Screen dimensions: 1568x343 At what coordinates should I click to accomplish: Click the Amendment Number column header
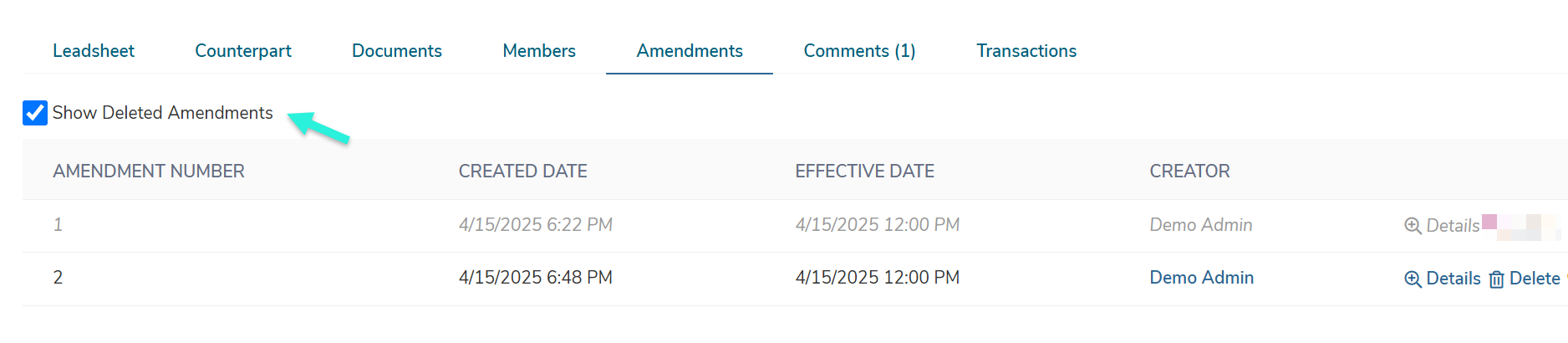click(x=149, y=171)
